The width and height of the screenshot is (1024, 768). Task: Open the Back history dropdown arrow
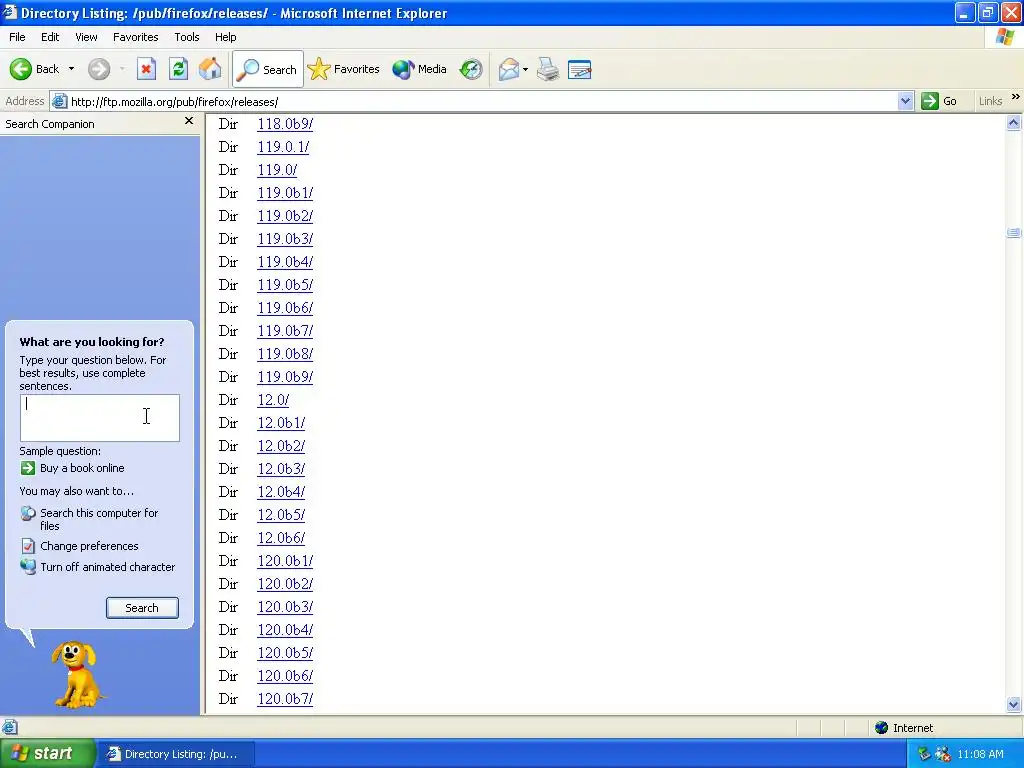(x=71, y=69)
